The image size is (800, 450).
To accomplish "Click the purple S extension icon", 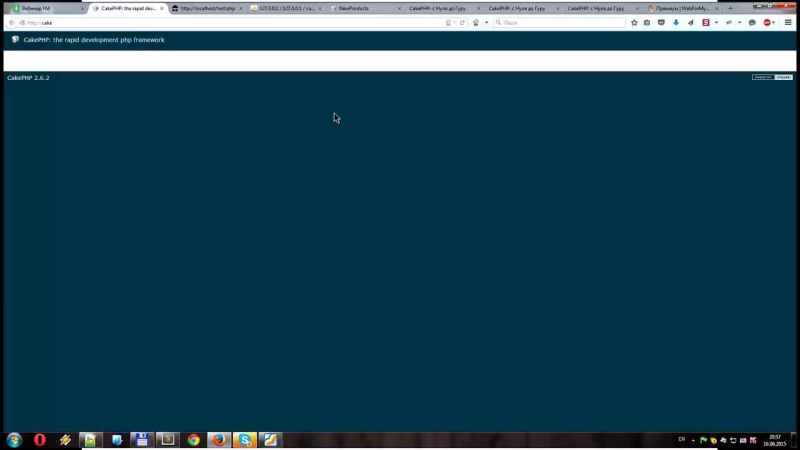I will (x=706, y=23).
